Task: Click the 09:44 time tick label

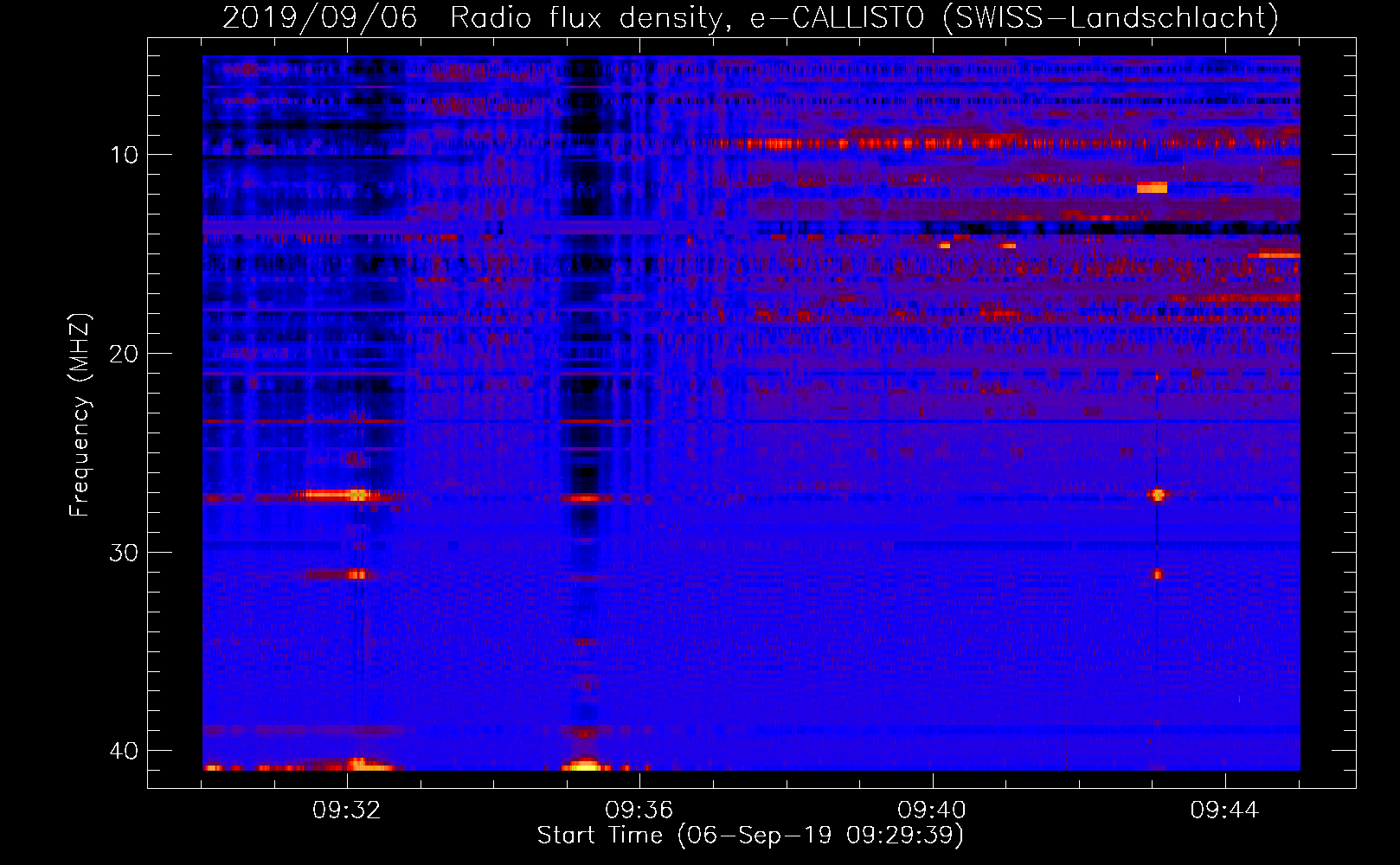Action: tap(1224, 811)
